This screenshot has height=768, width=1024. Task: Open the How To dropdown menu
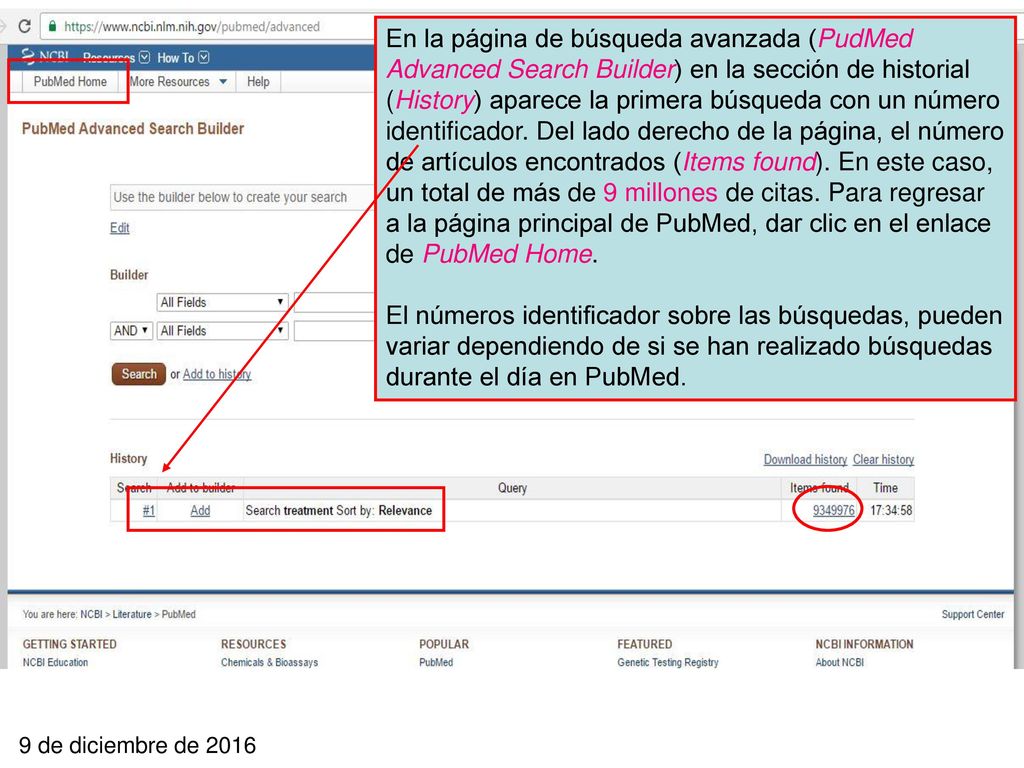[x=183, y=57]
